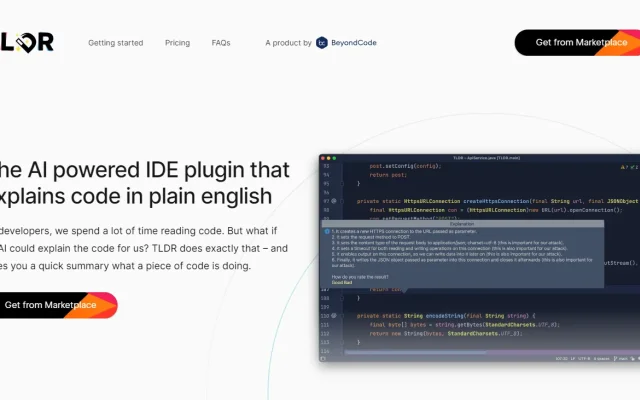Click the 'A product by' text
Image resolution: width=640 pixels, height=400 pixels.
click(288, 43)
